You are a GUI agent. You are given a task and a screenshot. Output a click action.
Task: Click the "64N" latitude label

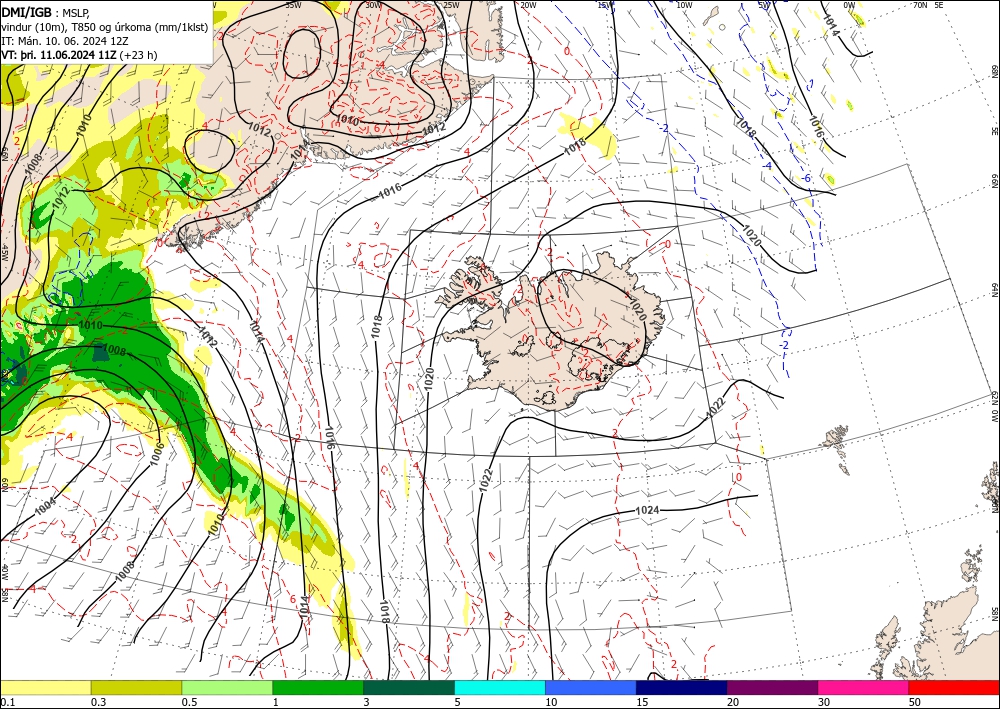point(994,289)
